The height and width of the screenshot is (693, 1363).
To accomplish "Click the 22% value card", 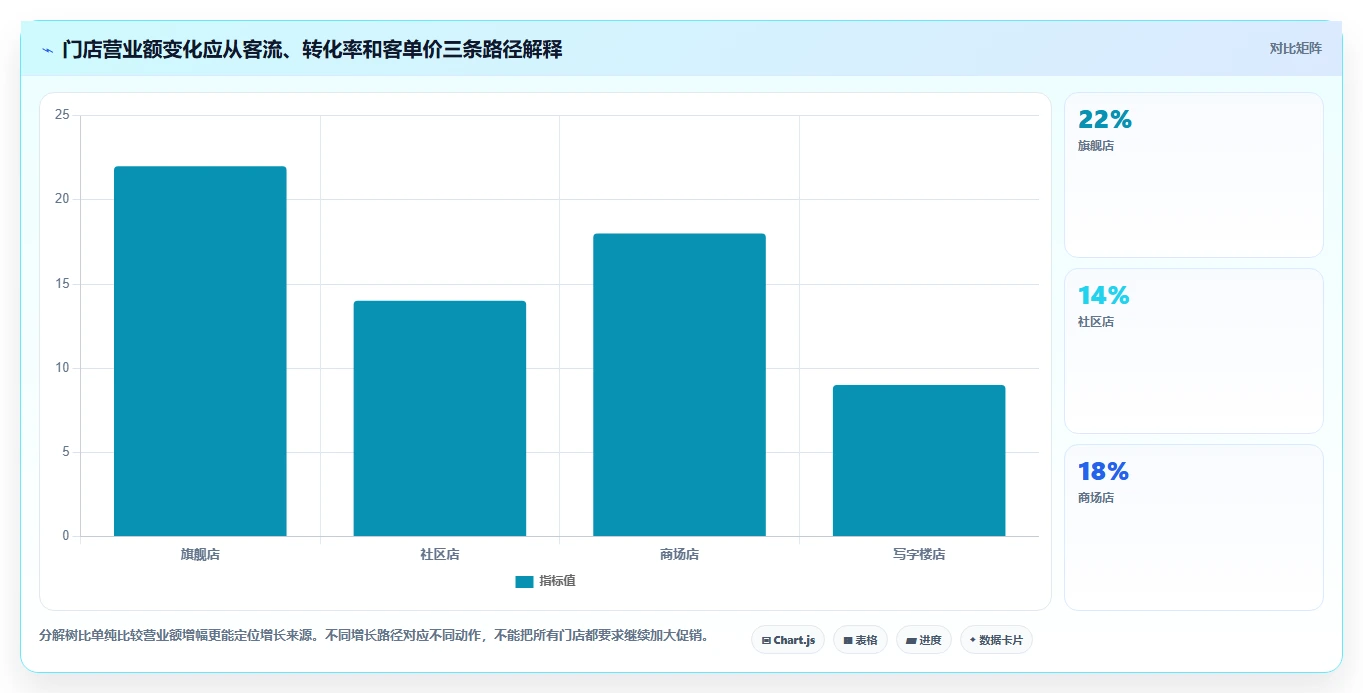I will (x=1194, y=175).
